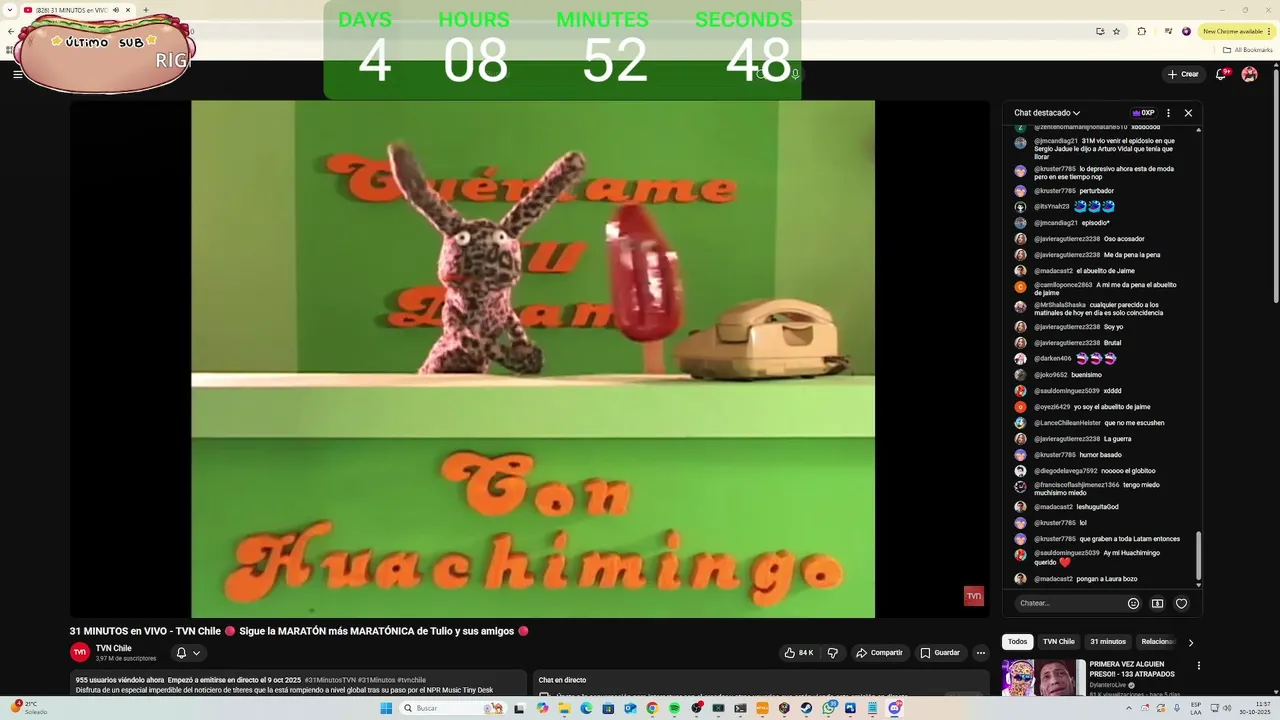The image size is (1280, 720).
Task: Click the New Chrome available button
Action: click(x=1237, y=31)
